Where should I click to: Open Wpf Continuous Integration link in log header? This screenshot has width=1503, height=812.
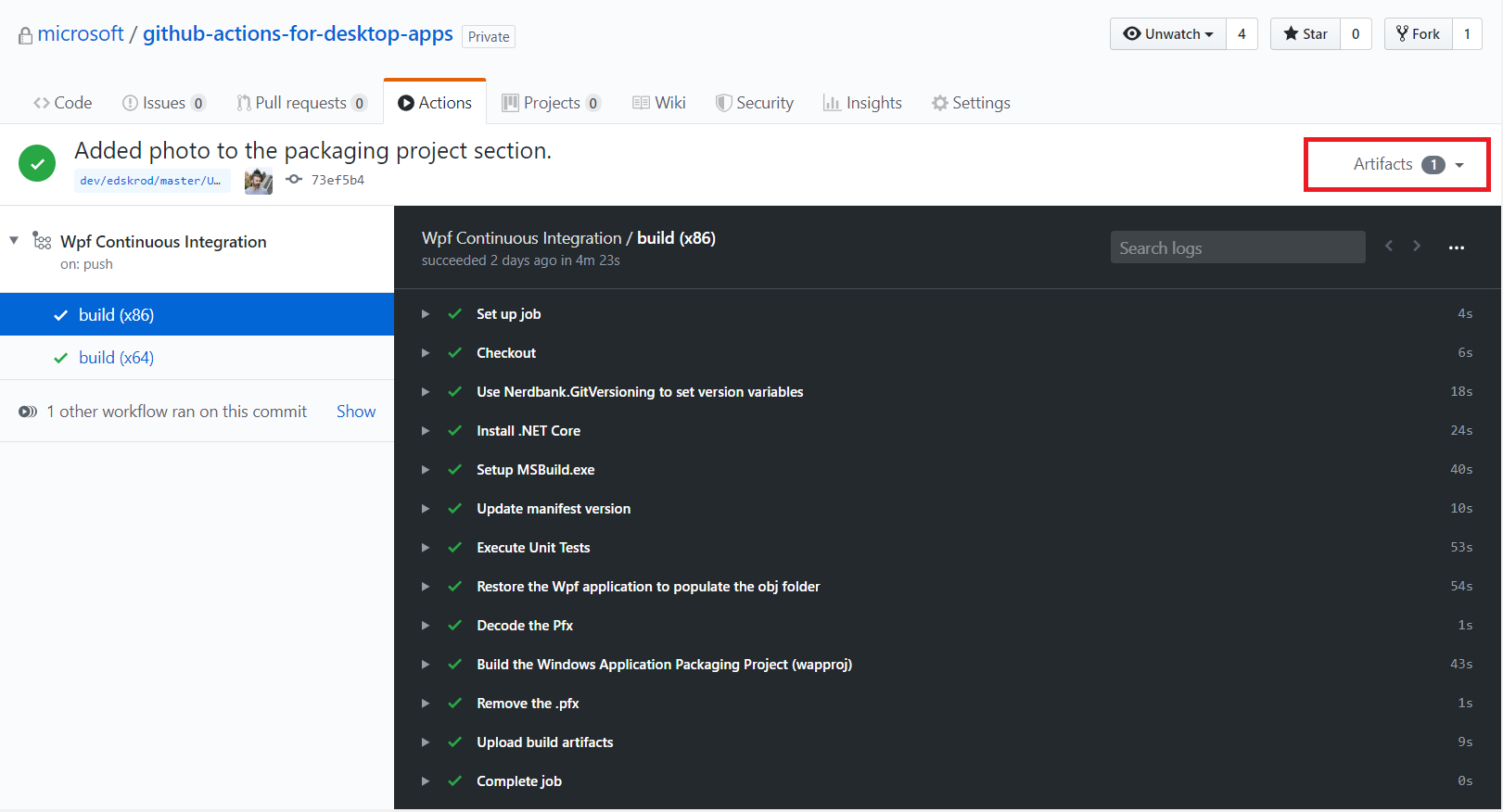(x=522, y=238)
